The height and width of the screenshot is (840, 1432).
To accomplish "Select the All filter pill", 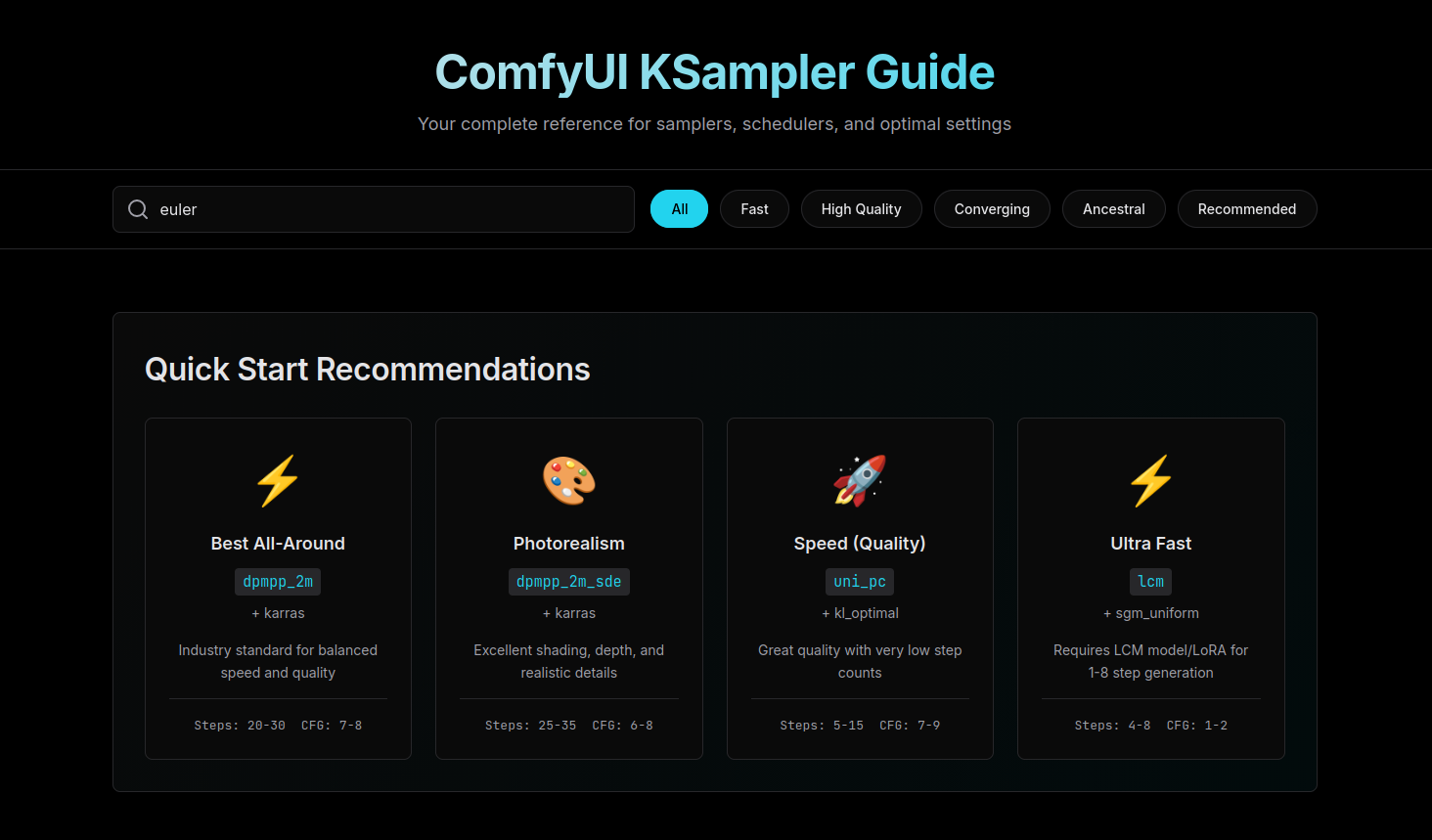I will point(679,209).
